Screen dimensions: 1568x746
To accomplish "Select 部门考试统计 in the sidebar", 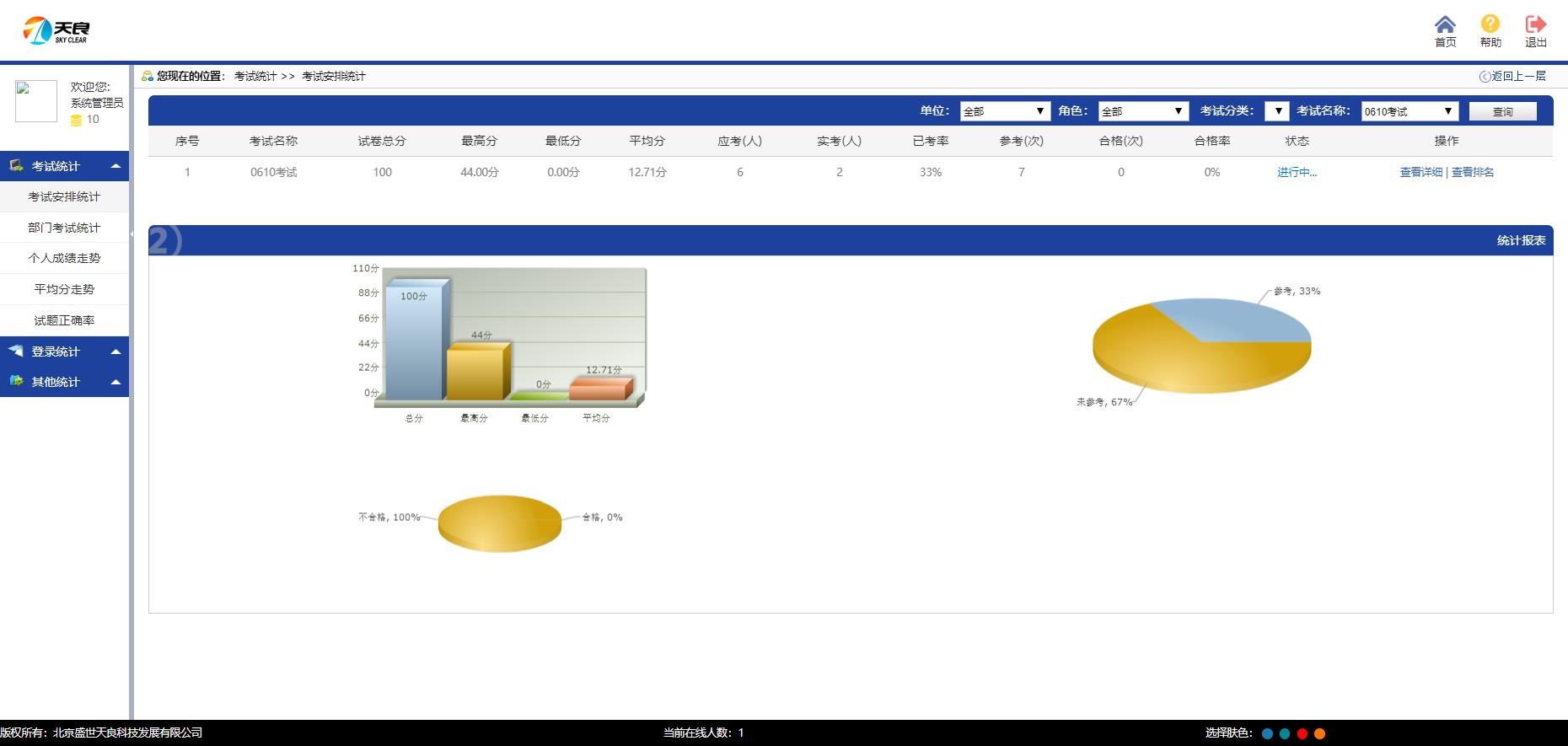I will pyautogui.click(x=64, y=228).
